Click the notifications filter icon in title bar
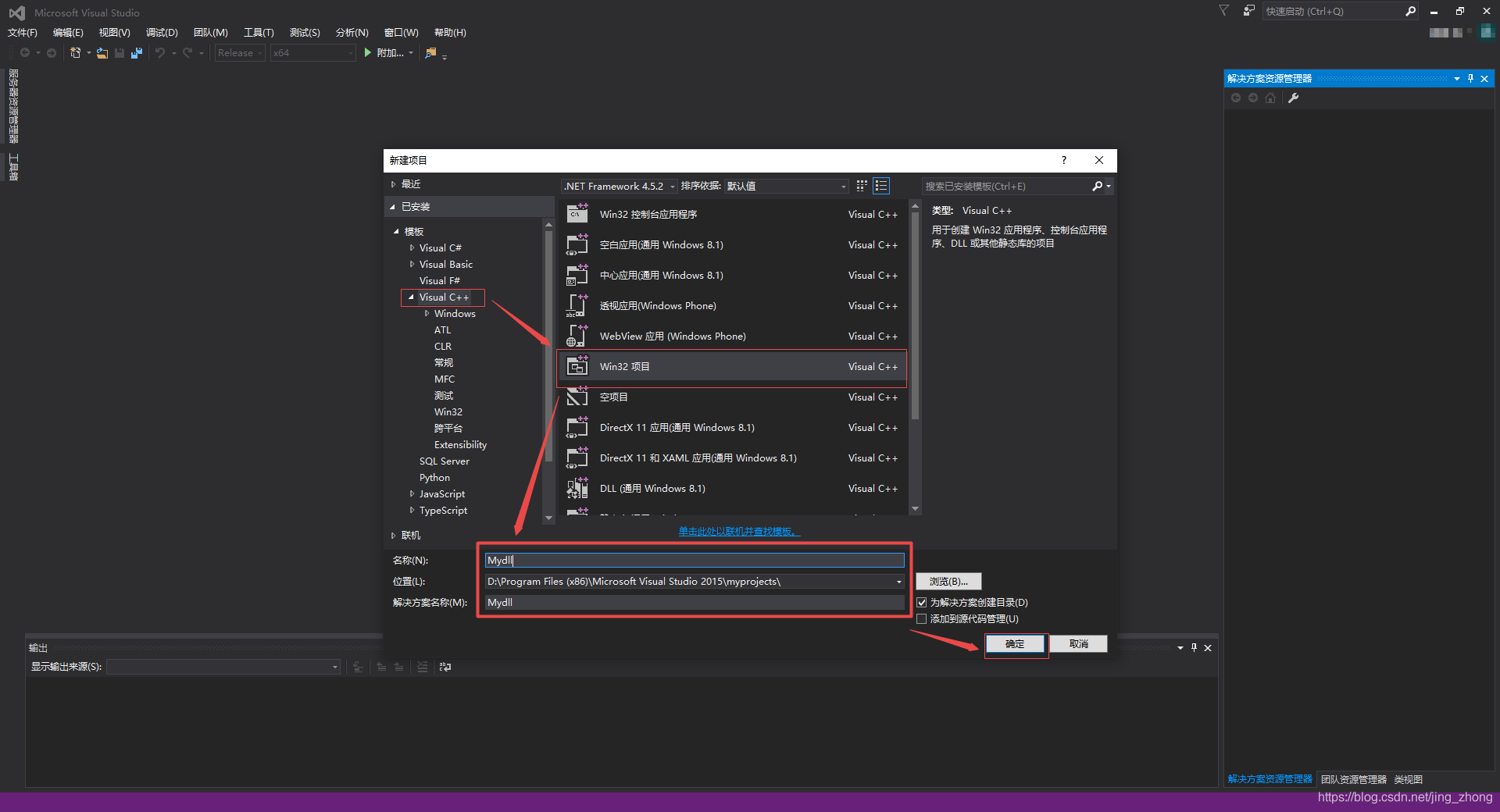The width and height of the screenshot is (1500, 812). pos(1224,11)
